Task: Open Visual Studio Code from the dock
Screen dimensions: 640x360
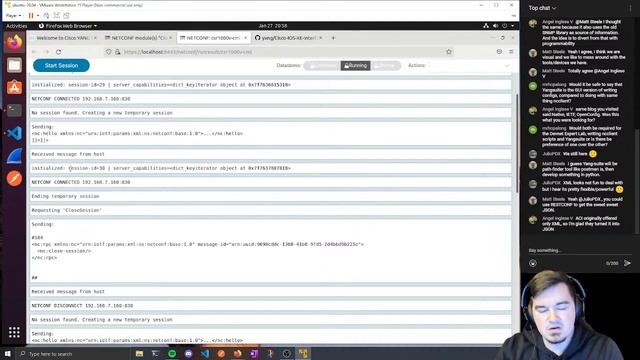Action: tap(14, 133)
